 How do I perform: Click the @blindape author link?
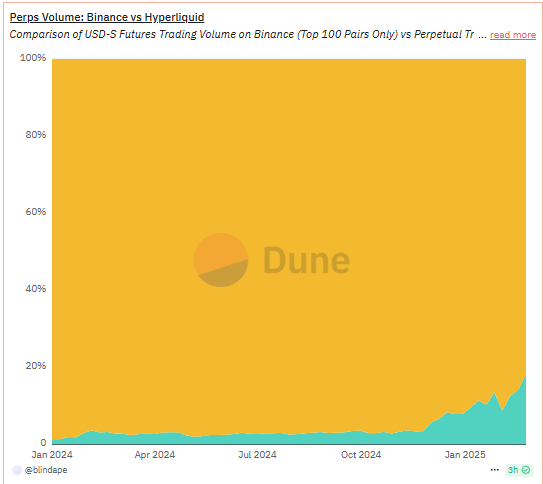coord(46,470)
